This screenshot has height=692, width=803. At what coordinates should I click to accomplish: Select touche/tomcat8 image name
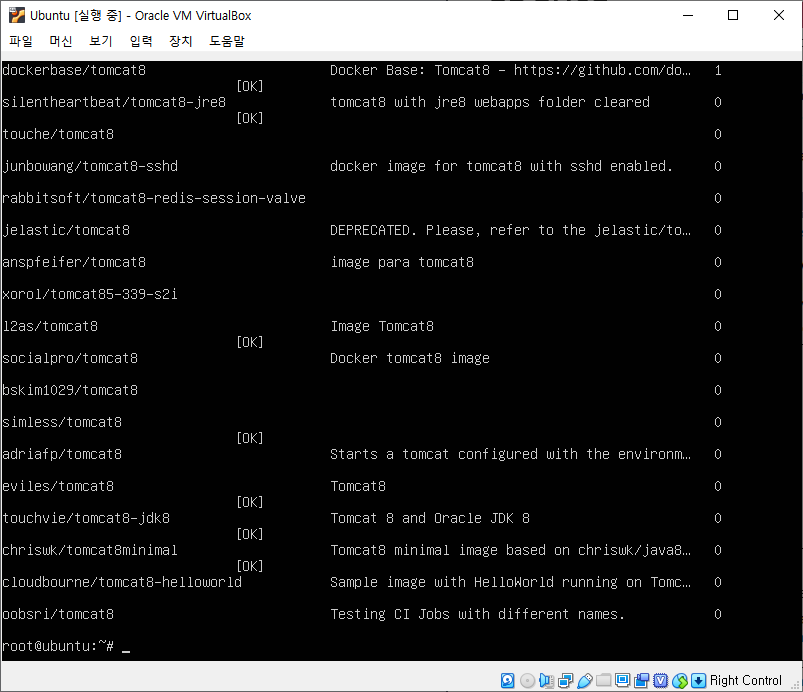pyautogui.click(x=58, y=134)
